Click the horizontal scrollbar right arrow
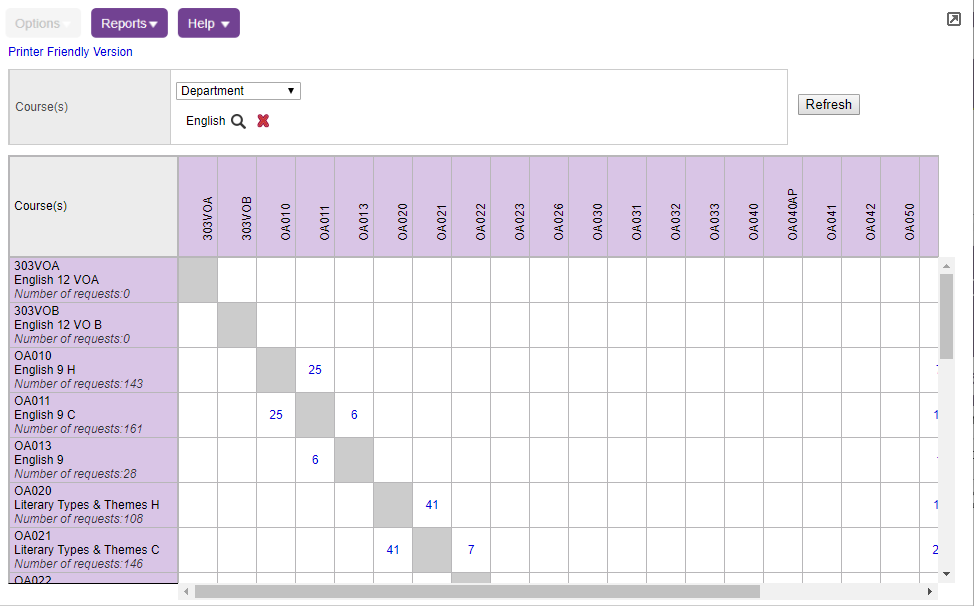This screenshot has height=606, width=974. (931, 592)
